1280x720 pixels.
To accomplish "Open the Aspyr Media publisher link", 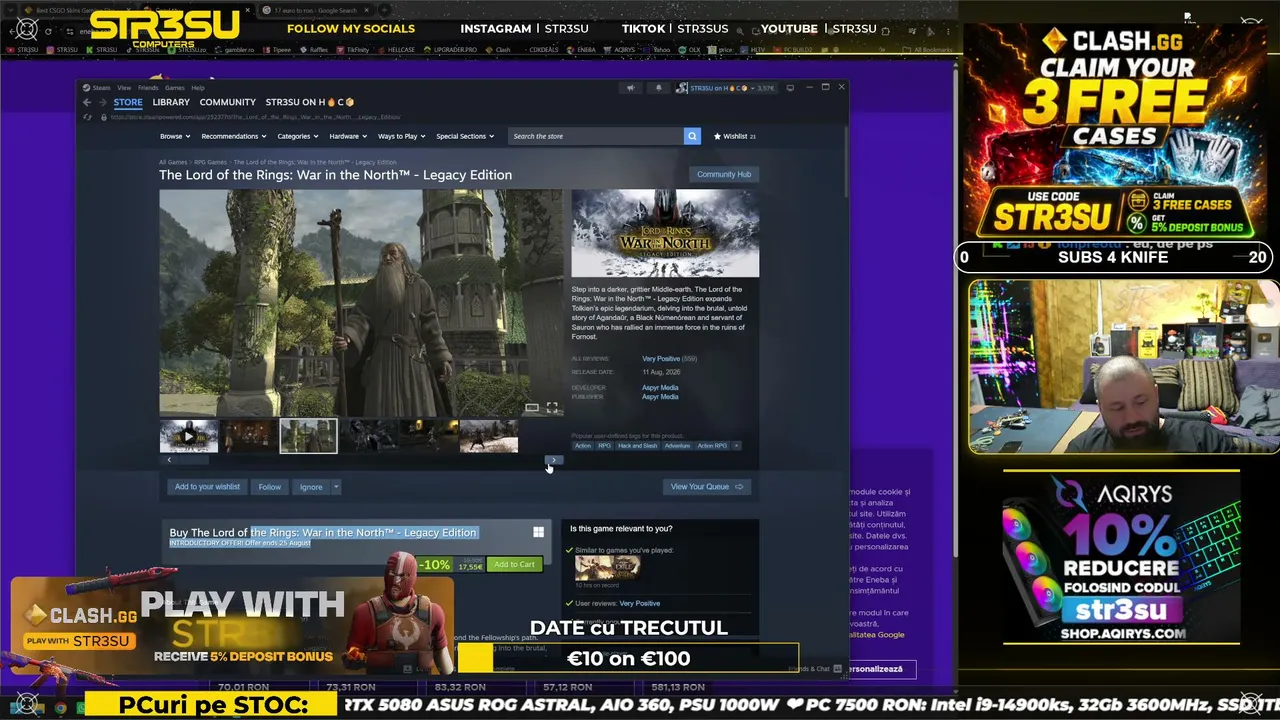I will [660, 397].
